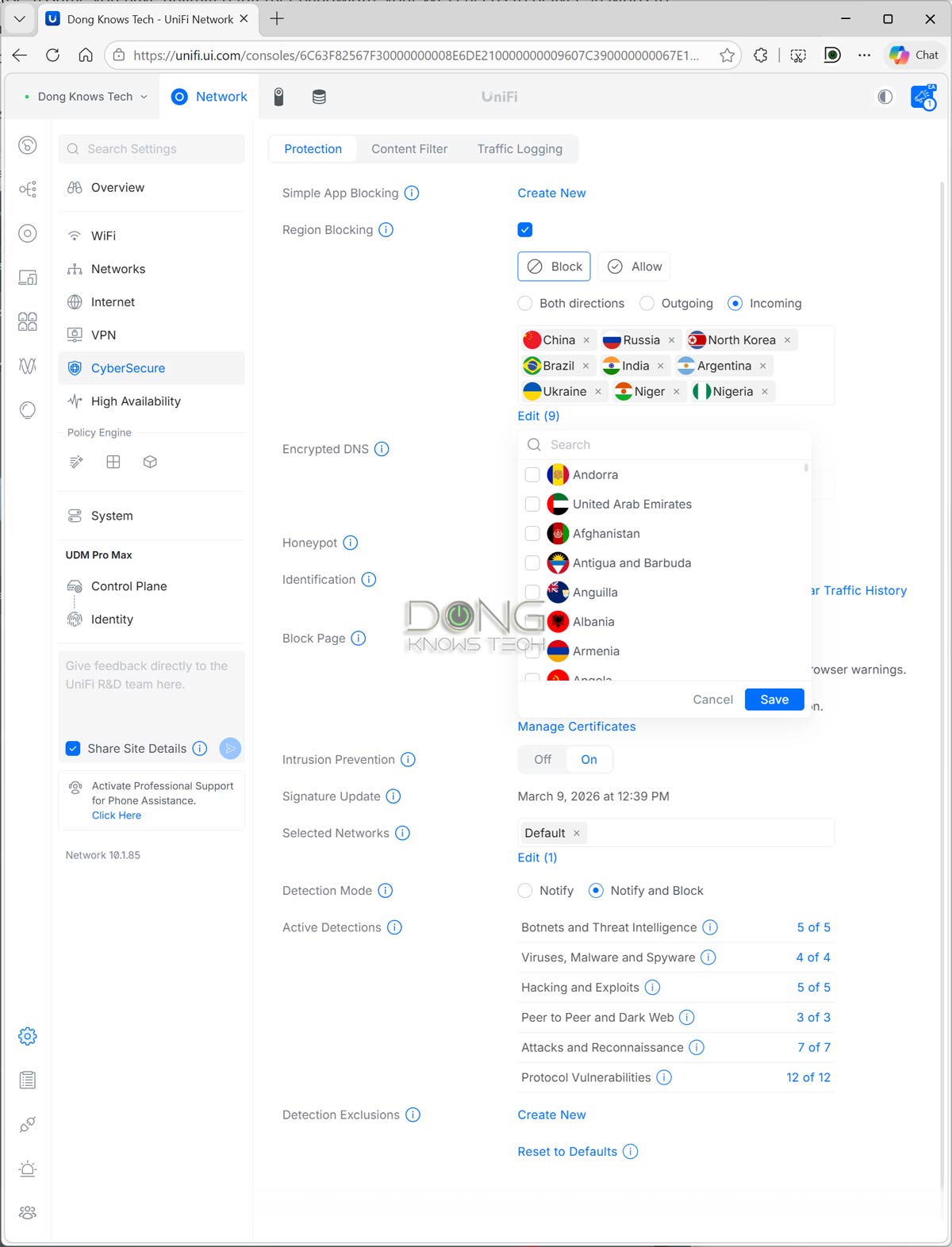Screen dimensions: 952x1247
Task: Focus the Search Settings box
Action: [152, 149]
